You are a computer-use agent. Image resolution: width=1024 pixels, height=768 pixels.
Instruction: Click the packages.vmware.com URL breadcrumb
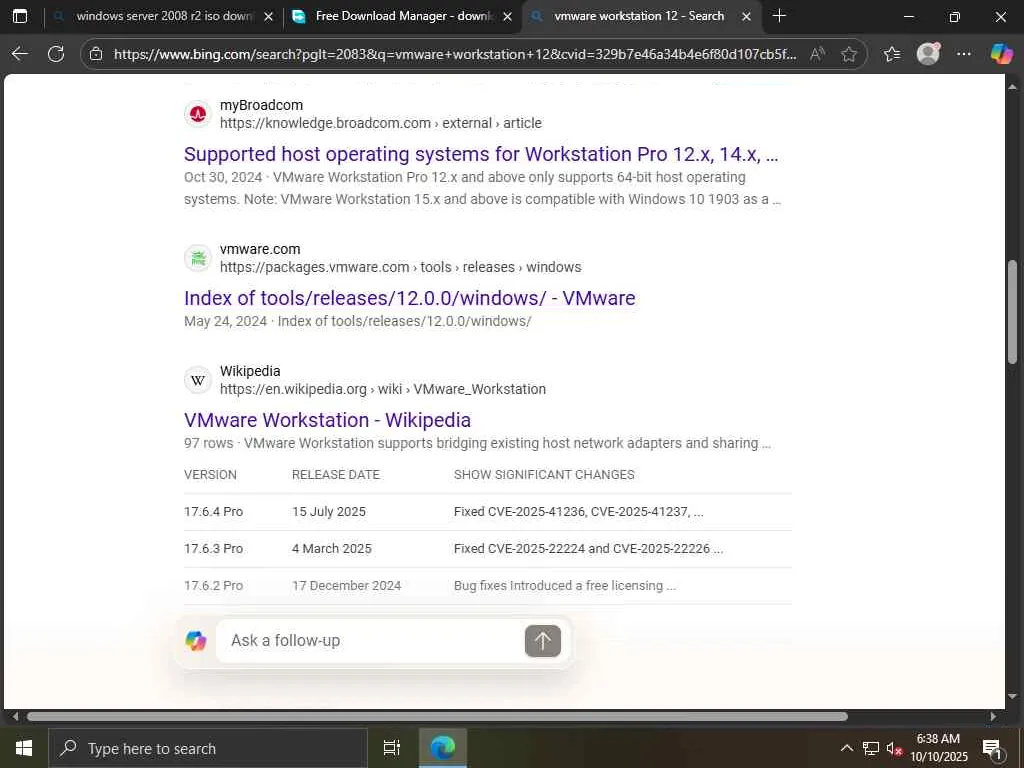(x=400, y=267)
